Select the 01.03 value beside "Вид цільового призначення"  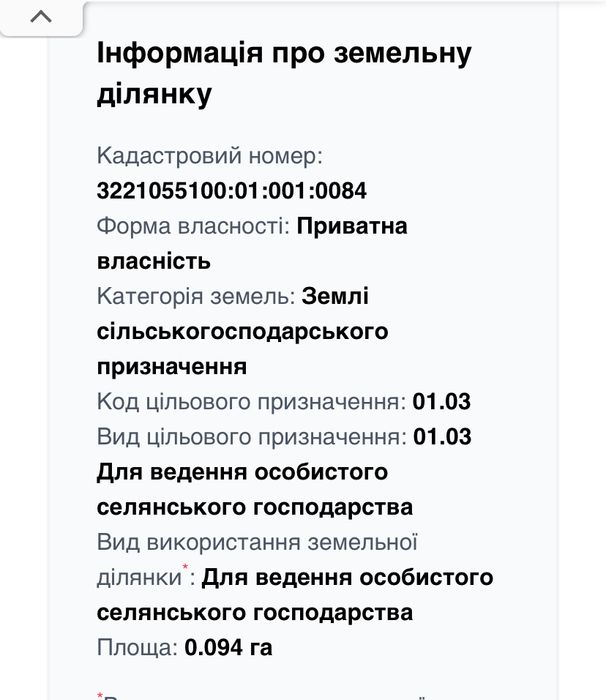[442, 437]
